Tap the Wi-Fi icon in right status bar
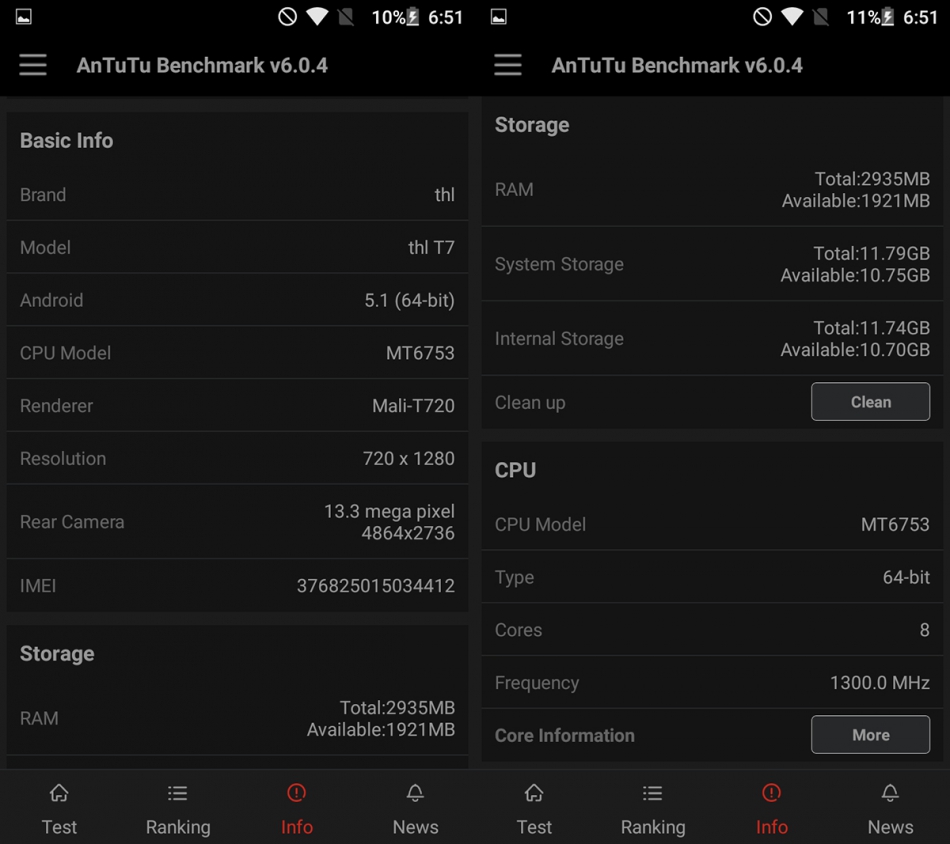This screenshot has height=844, width=950. [x=792, y=16]
